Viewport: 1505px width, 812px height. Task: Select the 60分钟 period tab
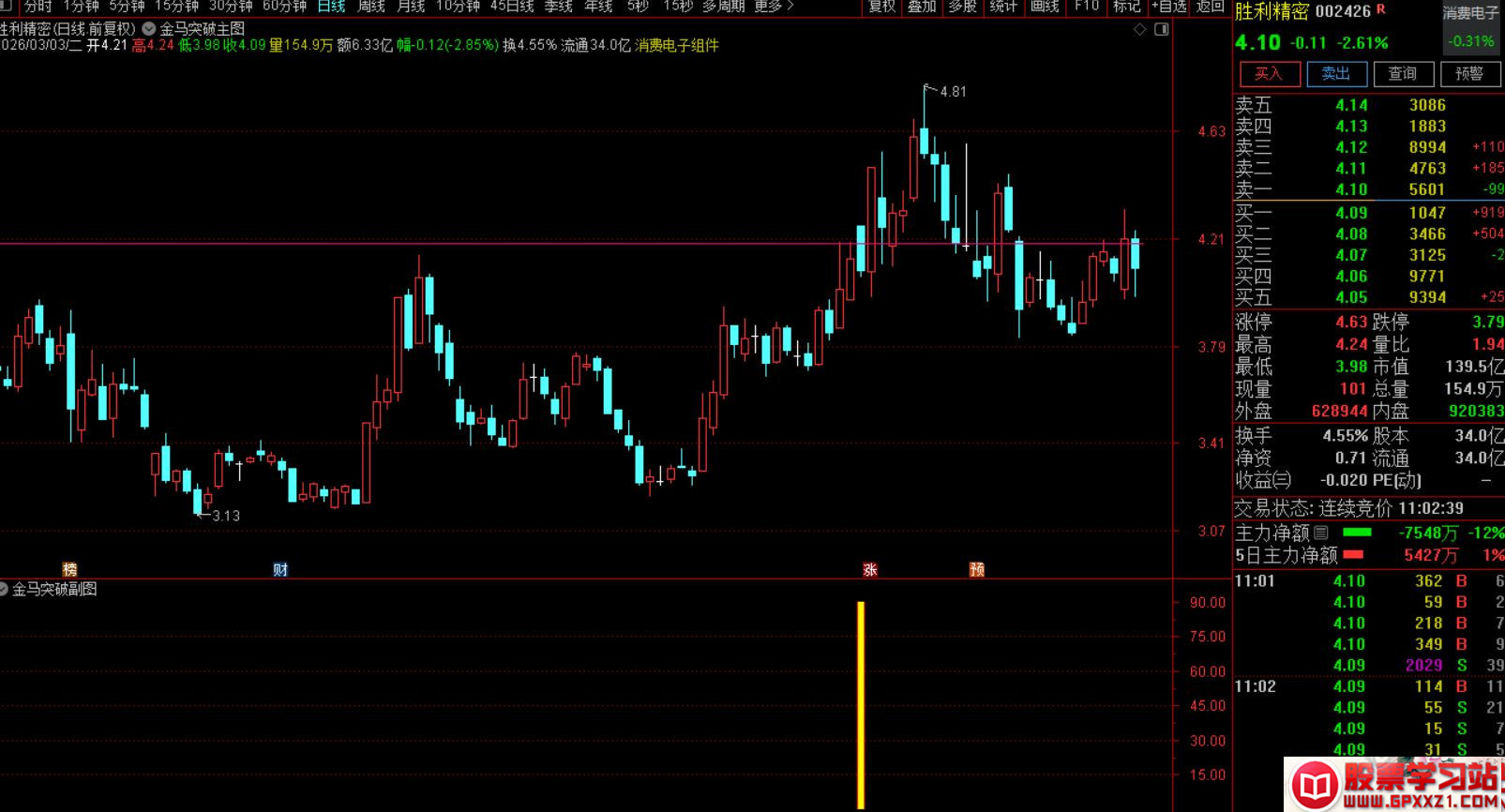coord(284,7)
